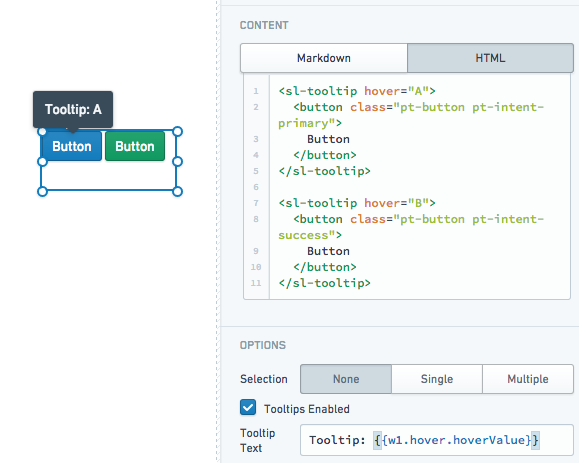The image size is (579, 463).
Task: Click the w1.hover.hoverValue template expression
Action: point(456,440)
